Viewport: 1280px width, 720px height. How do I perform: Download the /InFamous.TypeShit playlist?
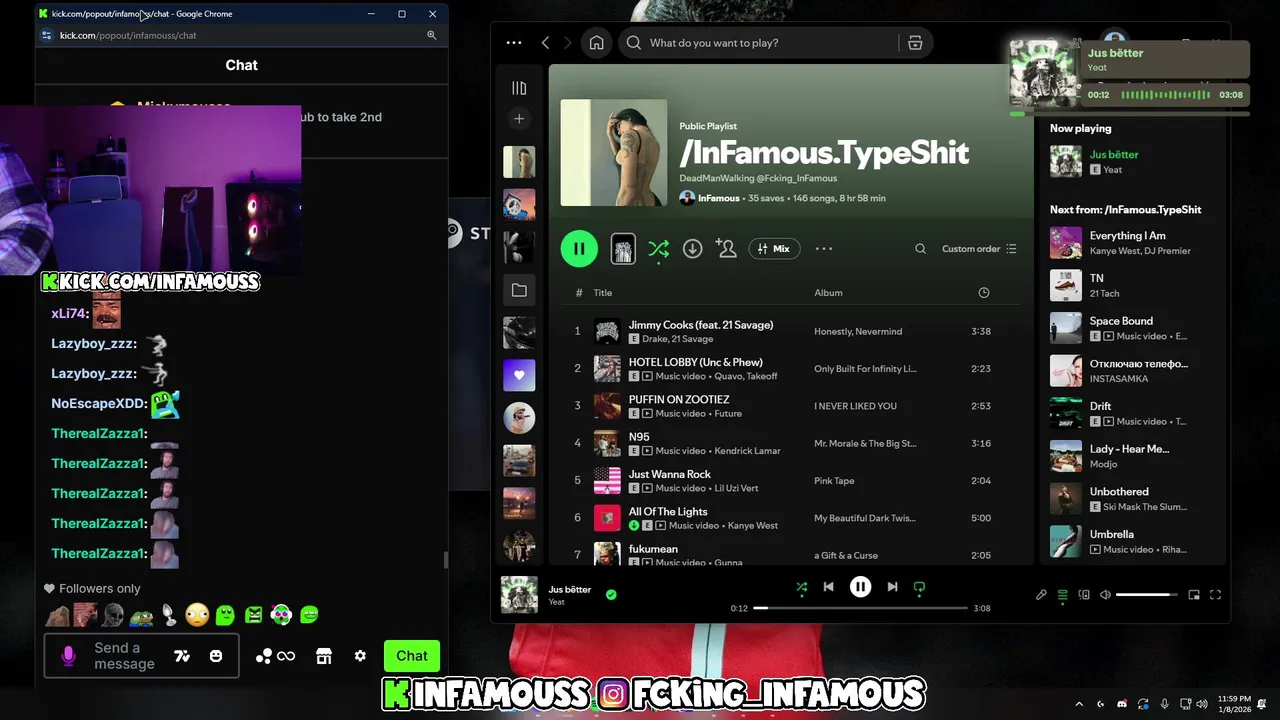(x=692, y=249)
